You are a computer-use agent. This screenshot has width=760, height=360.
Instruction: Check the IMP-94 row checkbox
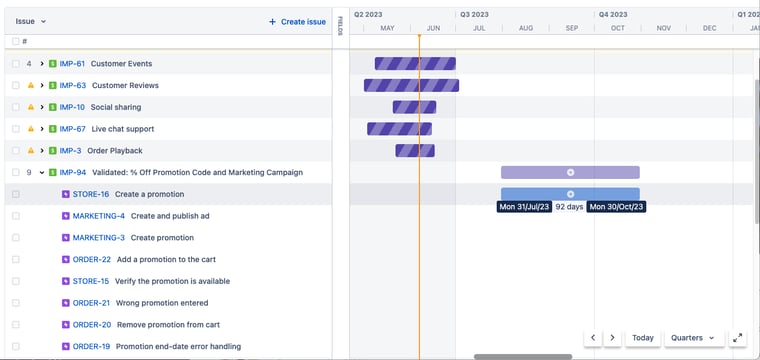[x=16, y=172]
